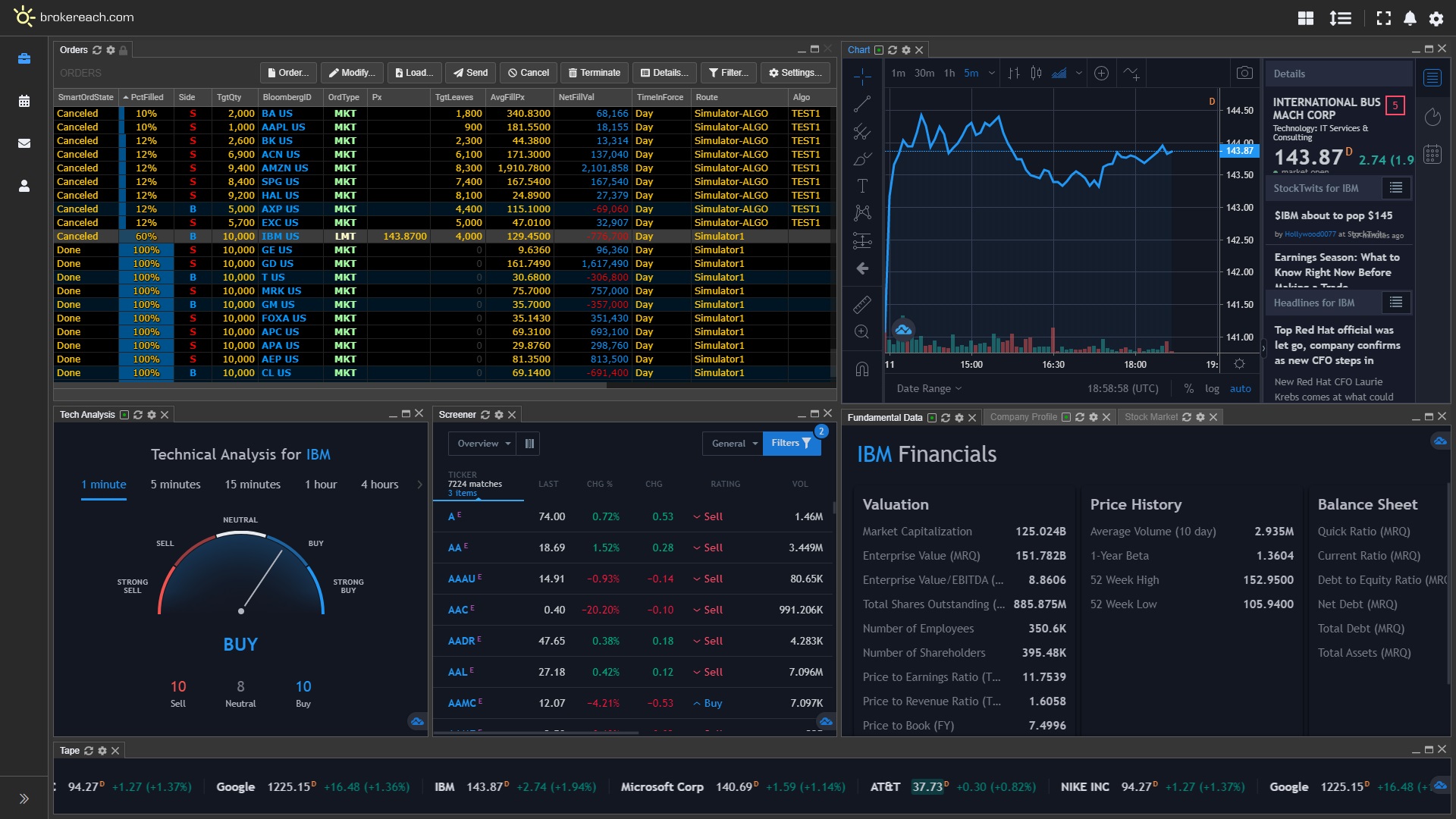The height and width of the screenshot is (819, 1456).
Task: Switch to Company Profile tab
Action: click(x=1023, y=417)
